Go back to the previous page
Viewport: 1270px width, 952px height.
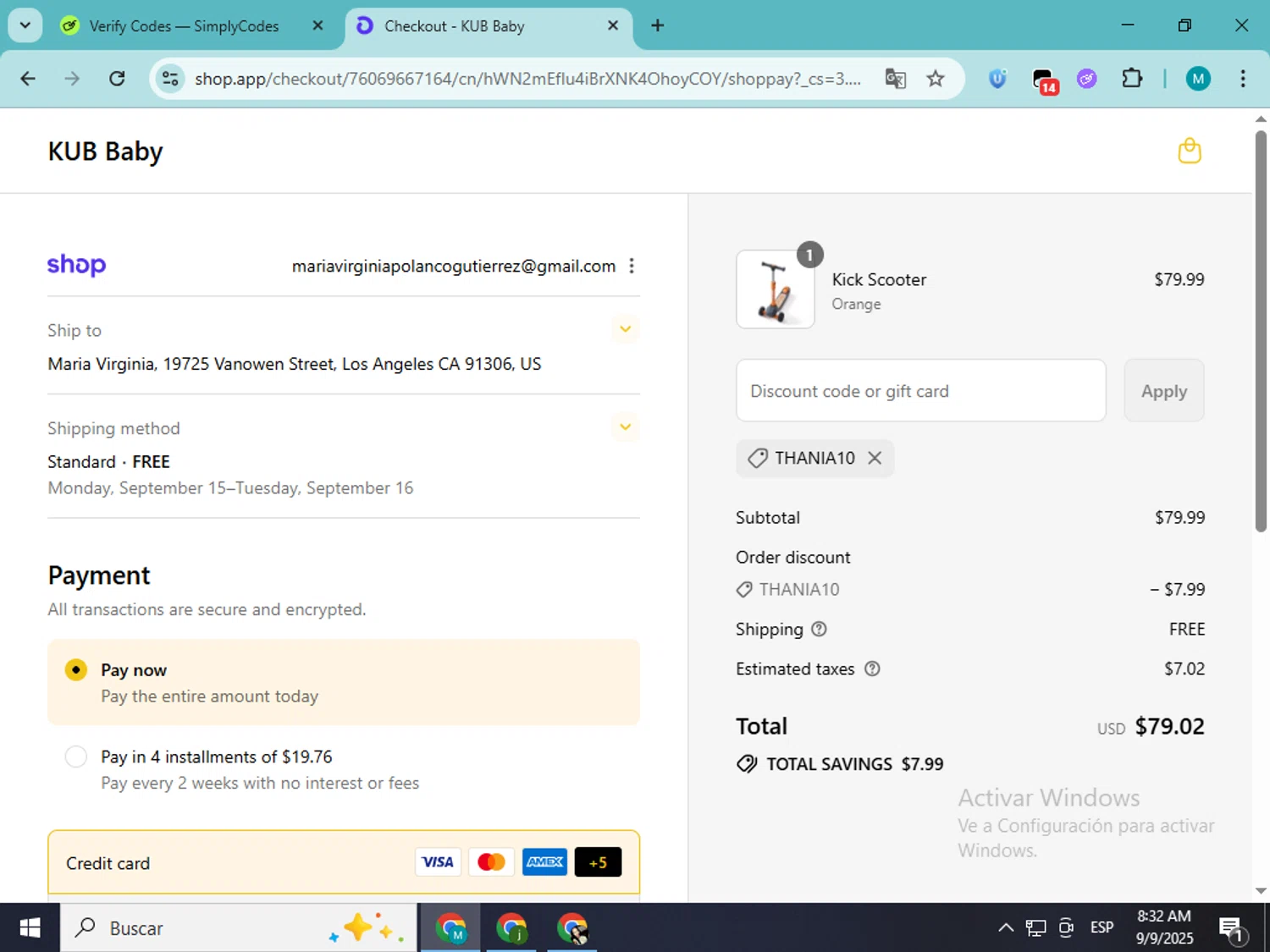[28, 79]
